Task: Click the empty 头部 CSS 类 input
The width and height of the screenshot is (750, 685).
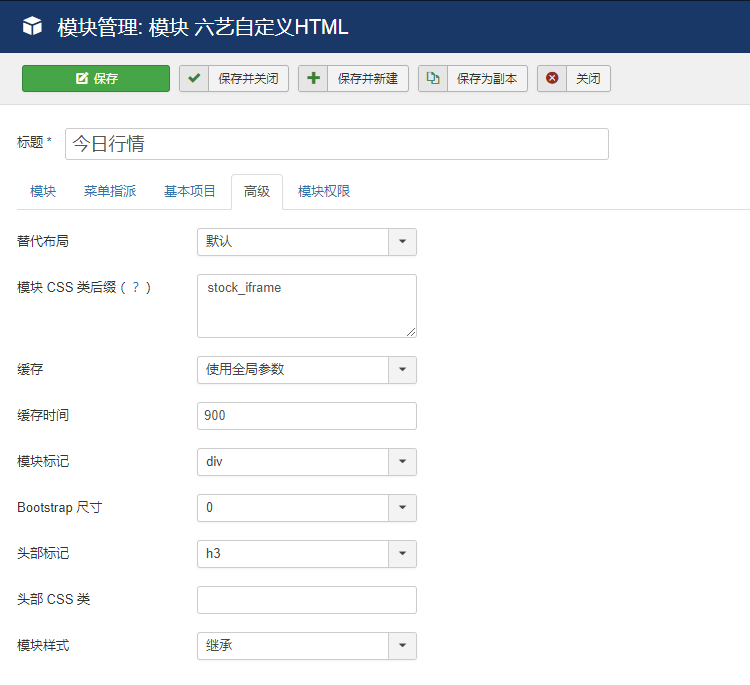Action: (x=306, y=600)
